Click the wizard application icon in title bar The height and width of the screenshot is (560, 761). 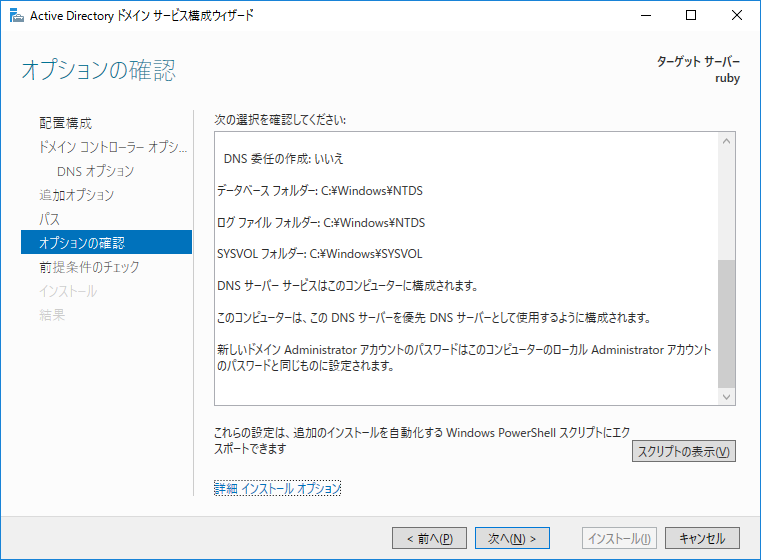click(x=17, y=16)
